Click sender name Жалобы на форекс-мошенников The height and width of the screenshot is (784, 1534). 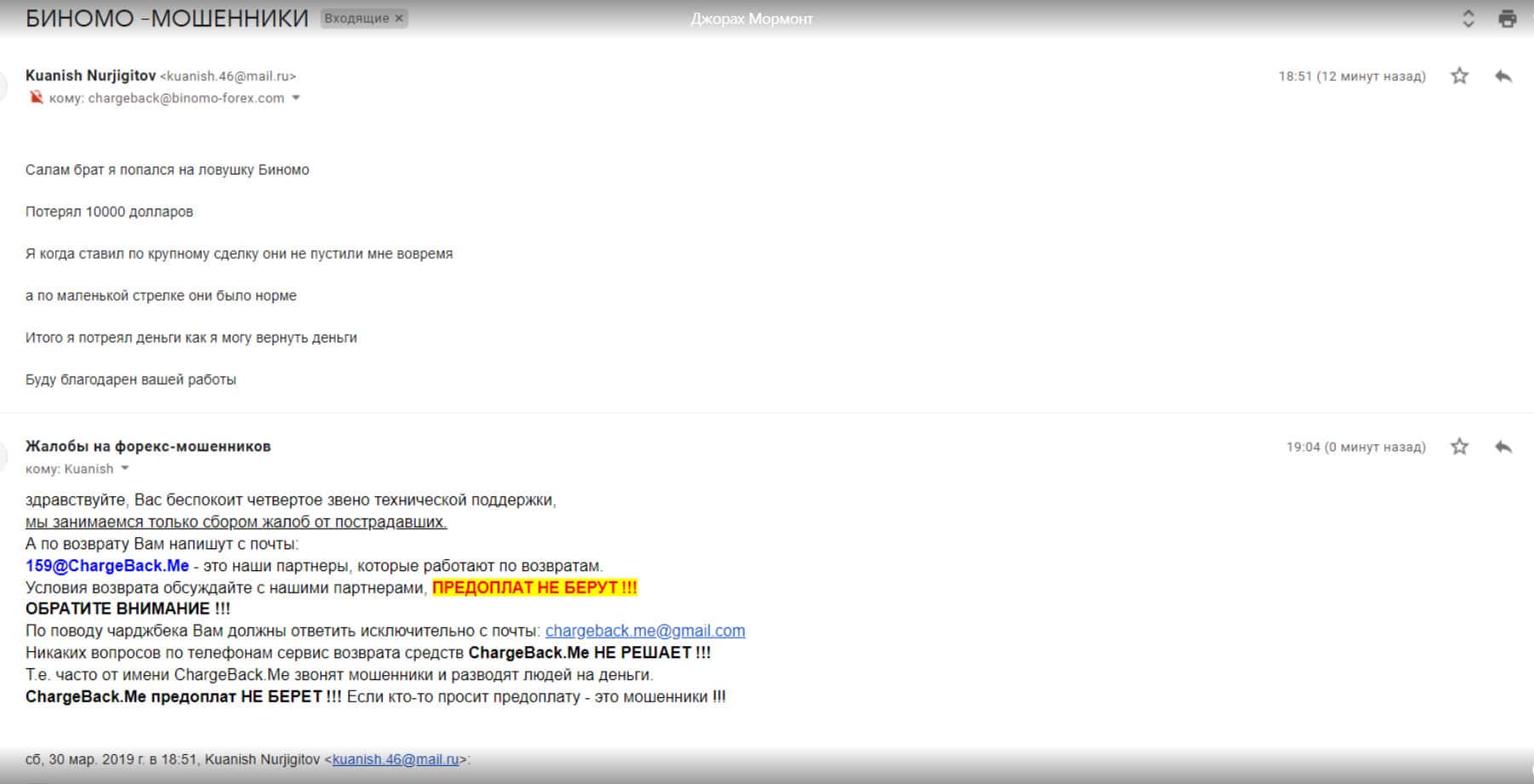148,446
